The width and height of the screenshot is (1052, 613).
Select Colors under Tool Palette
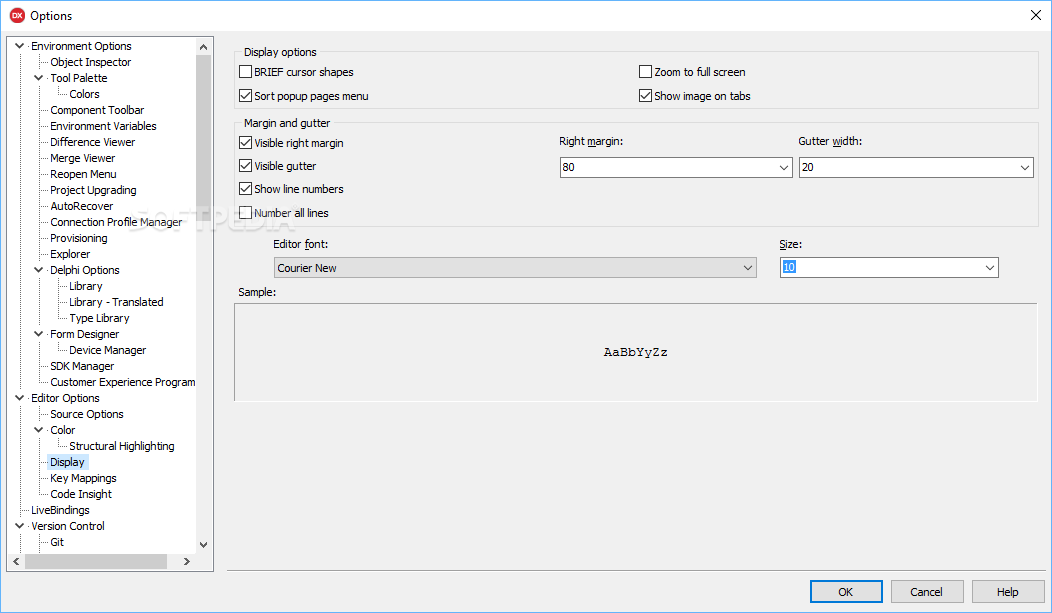tap(84, 94)
